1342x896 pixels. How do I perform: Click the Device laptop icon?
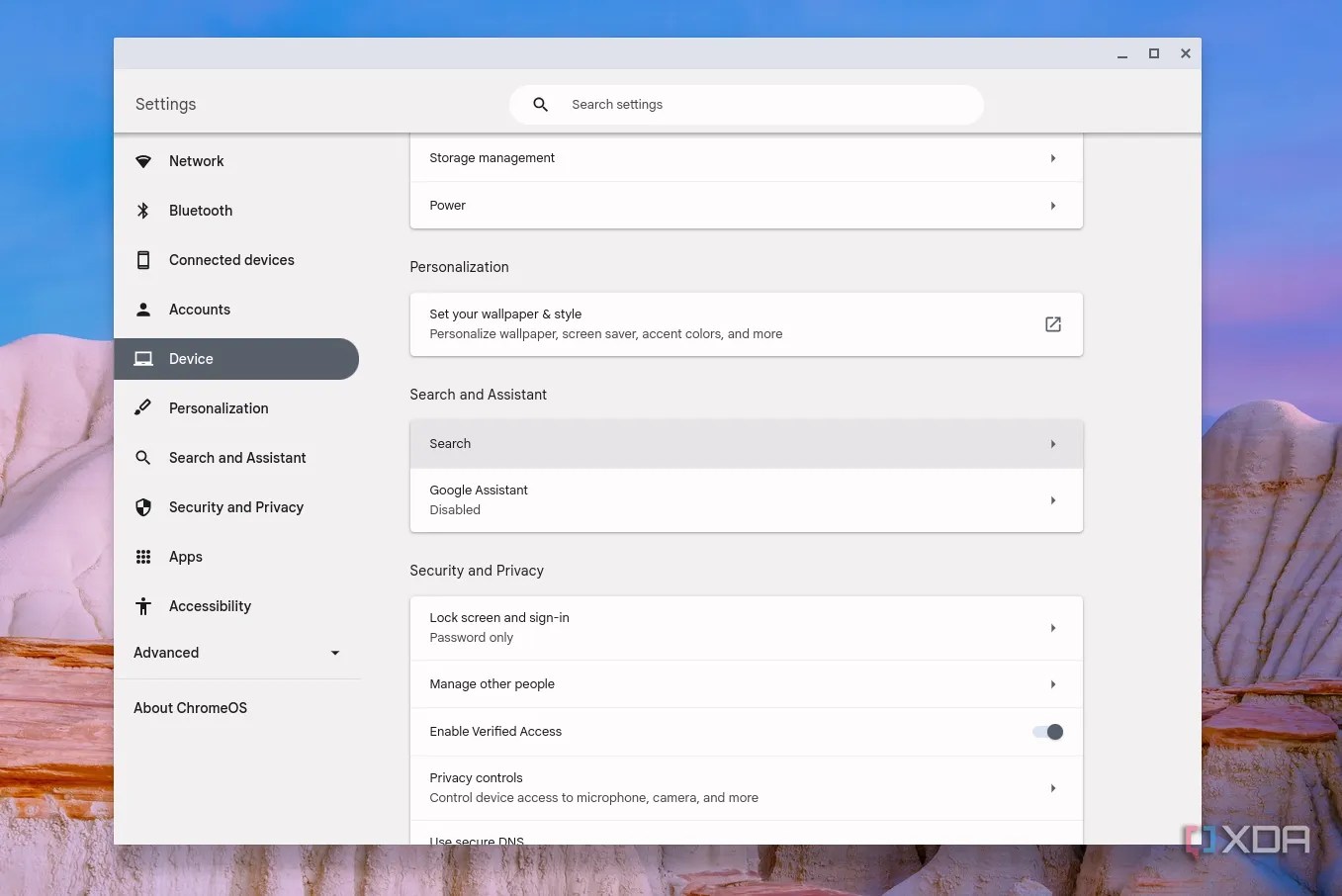click(x=143, y=359)
